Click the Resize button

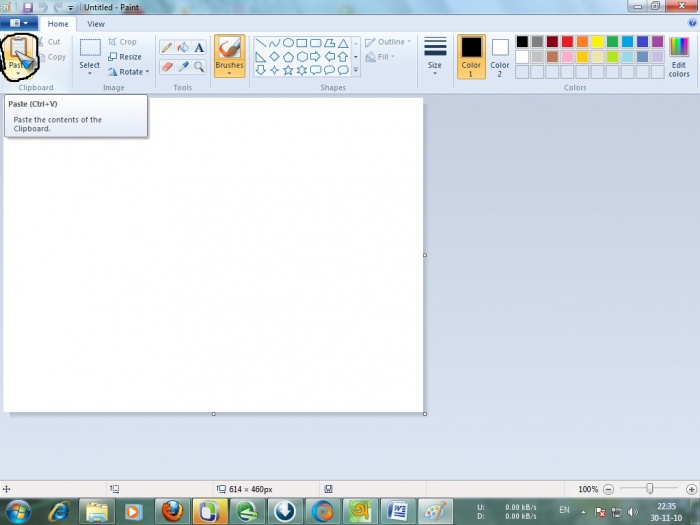click(125, 57)
